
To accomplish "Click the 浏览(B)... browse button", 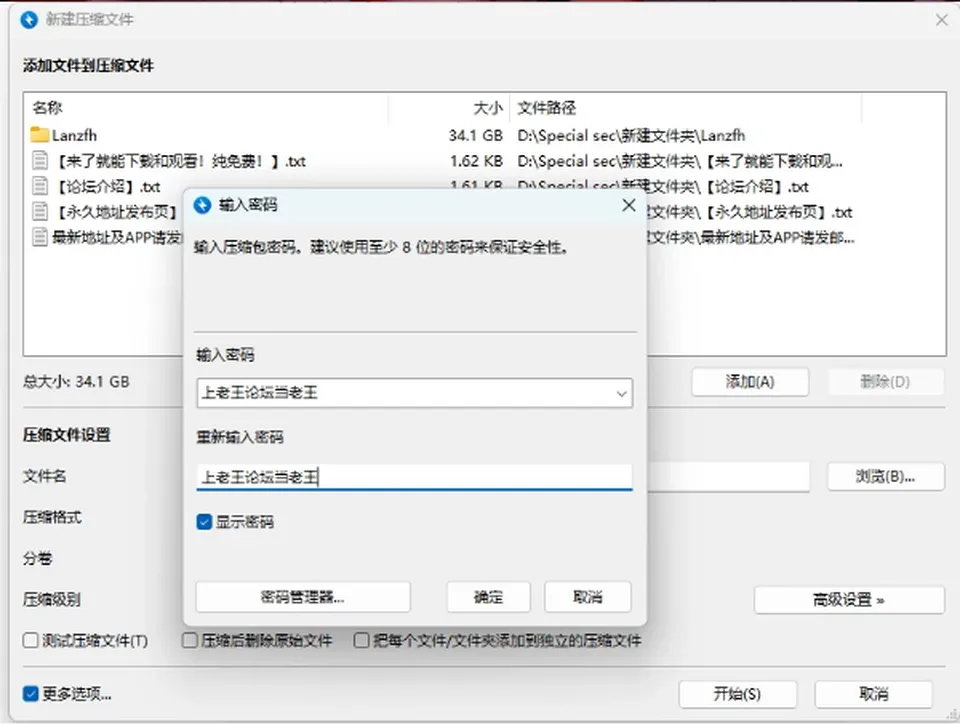I will click(886, 476).
